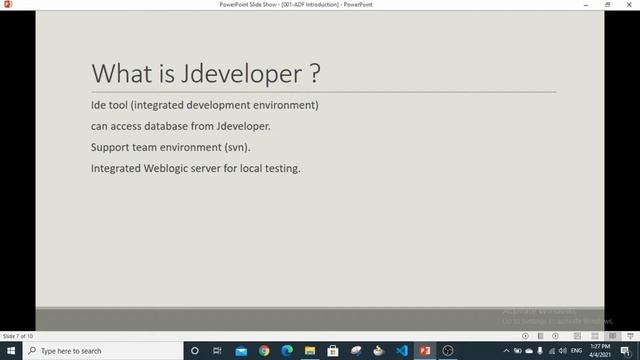
Task: Click 'Slide 7 of 10' status text
Action: pos(18,336)
